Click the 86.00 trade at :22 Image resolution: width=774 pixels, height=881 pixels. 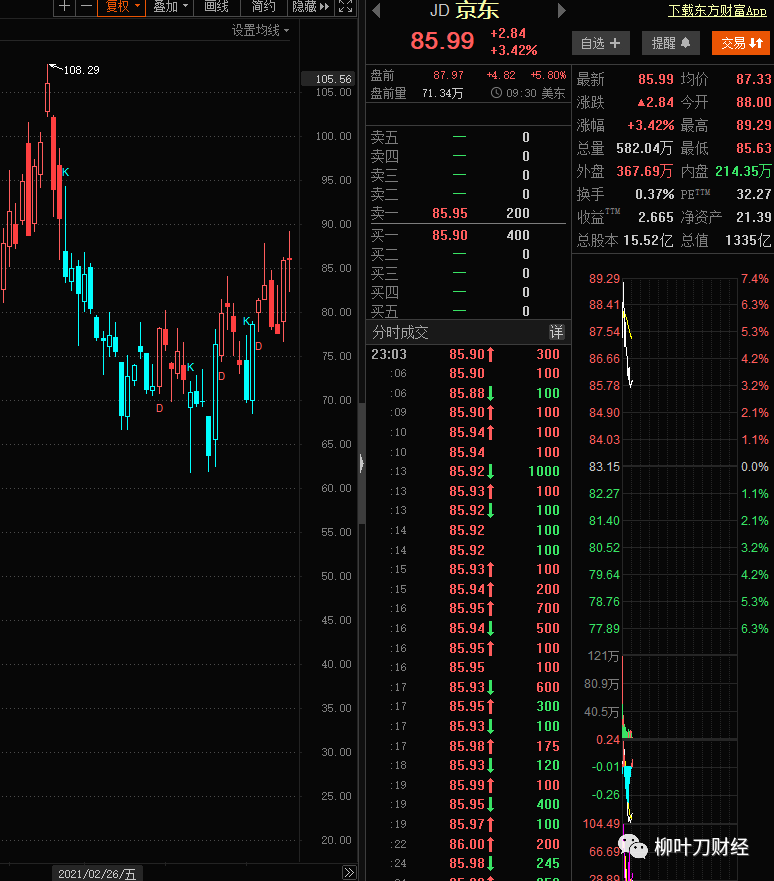[467, 844]
